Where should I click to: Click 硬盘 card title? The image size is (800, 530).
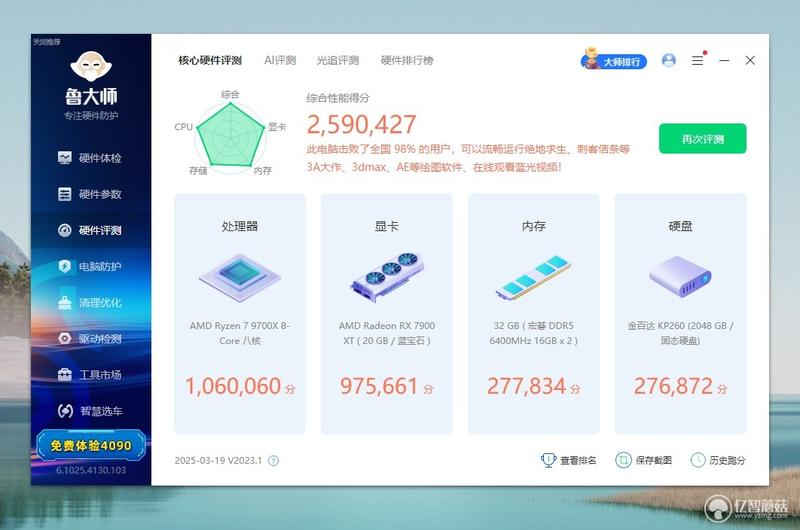680,226
